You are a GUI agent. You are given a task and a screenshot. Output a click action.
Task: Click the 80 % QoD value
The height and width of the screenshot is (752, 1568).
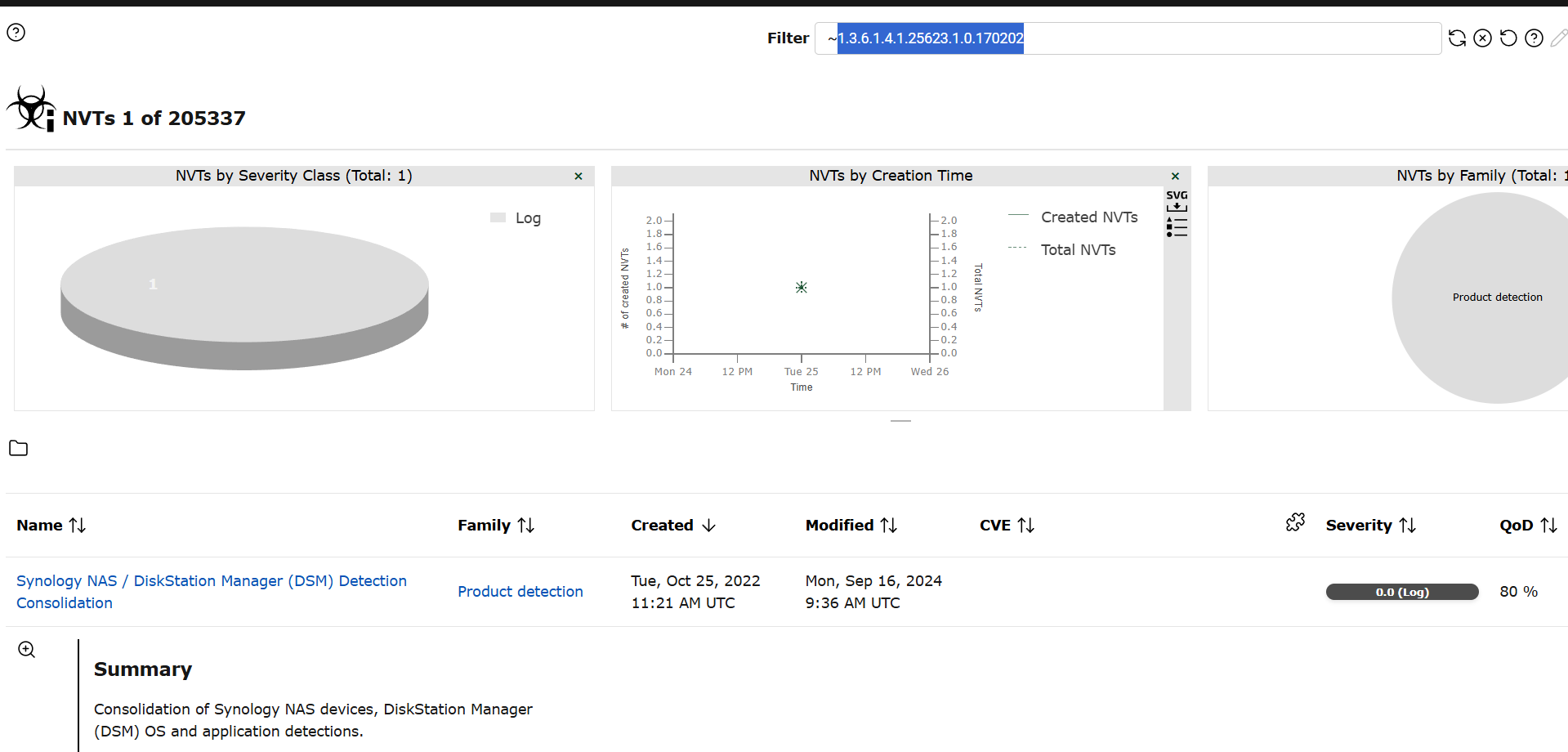(1519, 592)
